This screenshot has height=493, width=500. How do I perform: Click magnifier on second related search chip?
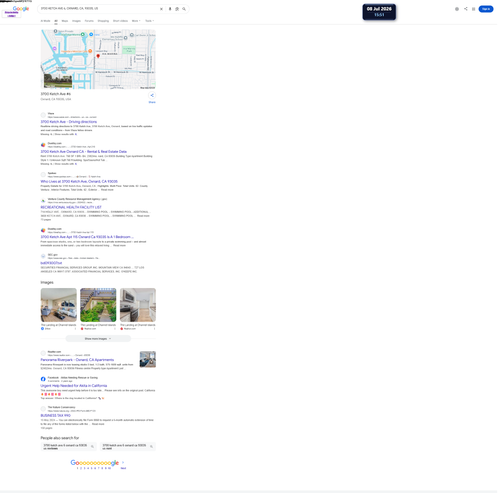click(x=151, y=447)
